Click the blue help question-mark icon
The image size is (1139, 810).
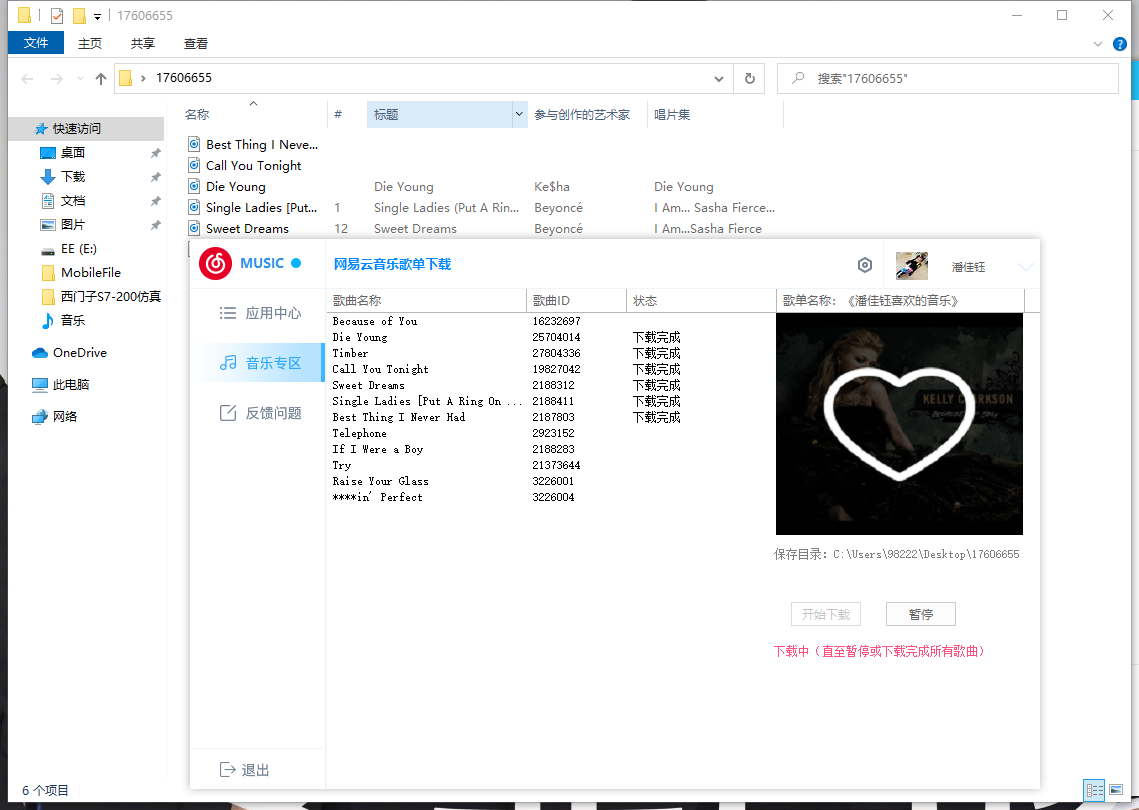1120,43
